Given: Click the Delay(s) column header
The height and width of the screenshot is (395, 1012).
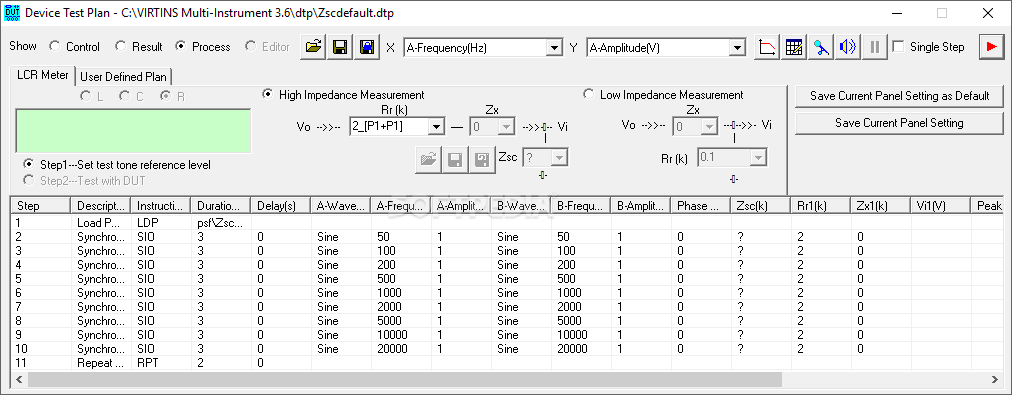Looking at the screenshot, I should [x=281, y=206].
